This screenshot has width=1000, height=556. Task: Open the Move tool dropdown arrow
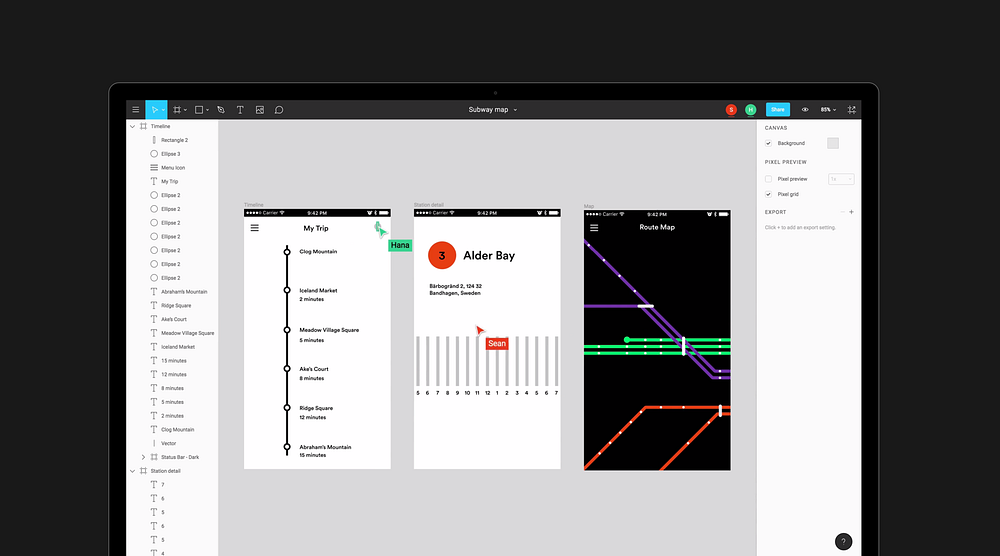point(163,110)
